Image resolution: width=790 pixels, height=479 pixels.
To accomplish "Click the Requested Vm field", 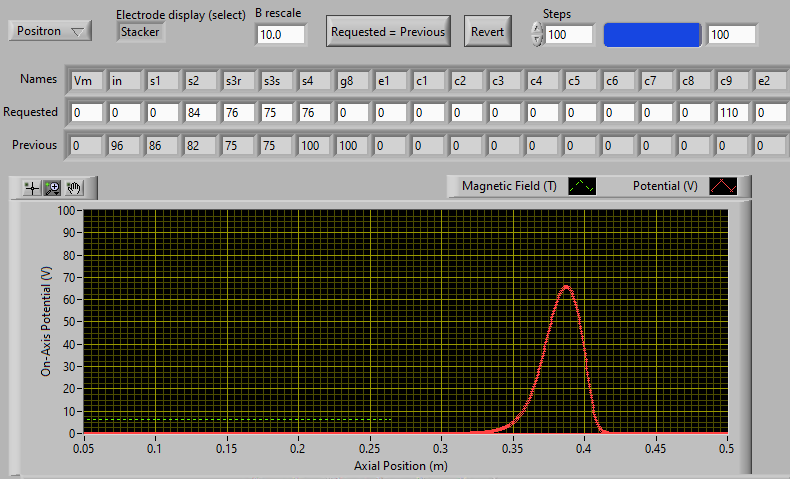I will [85, 113].
